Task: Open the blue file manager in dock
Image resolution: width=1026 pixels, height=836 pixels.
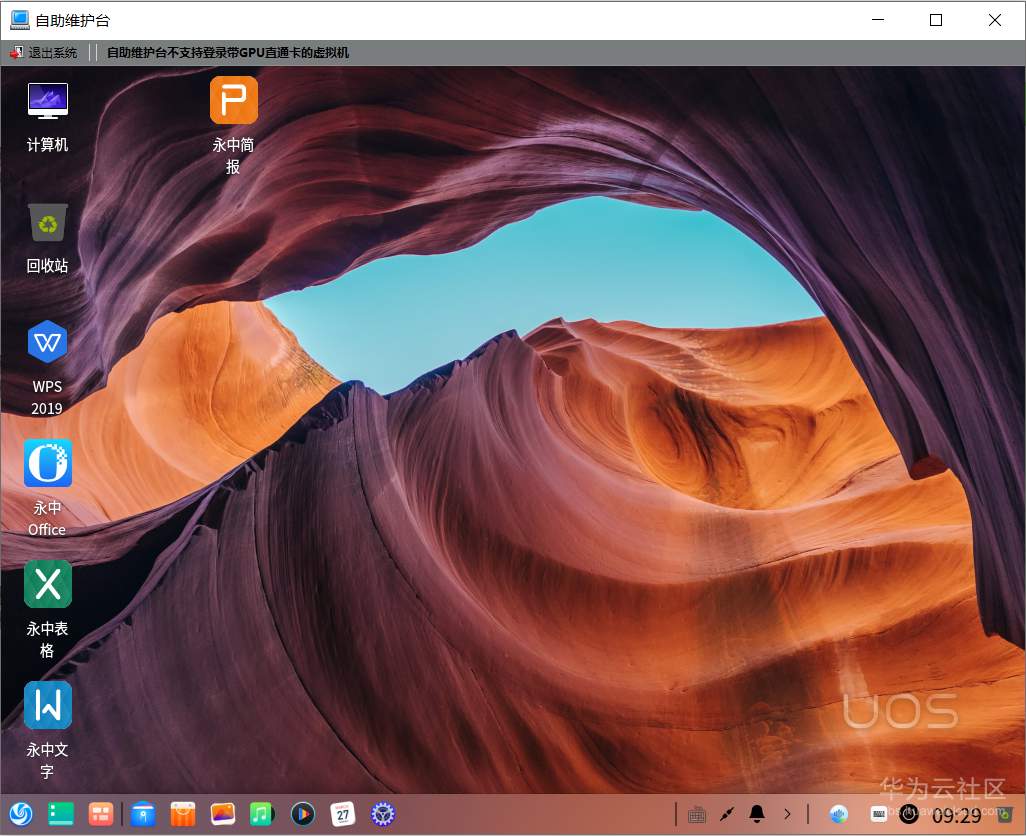Action: point(143,814)
